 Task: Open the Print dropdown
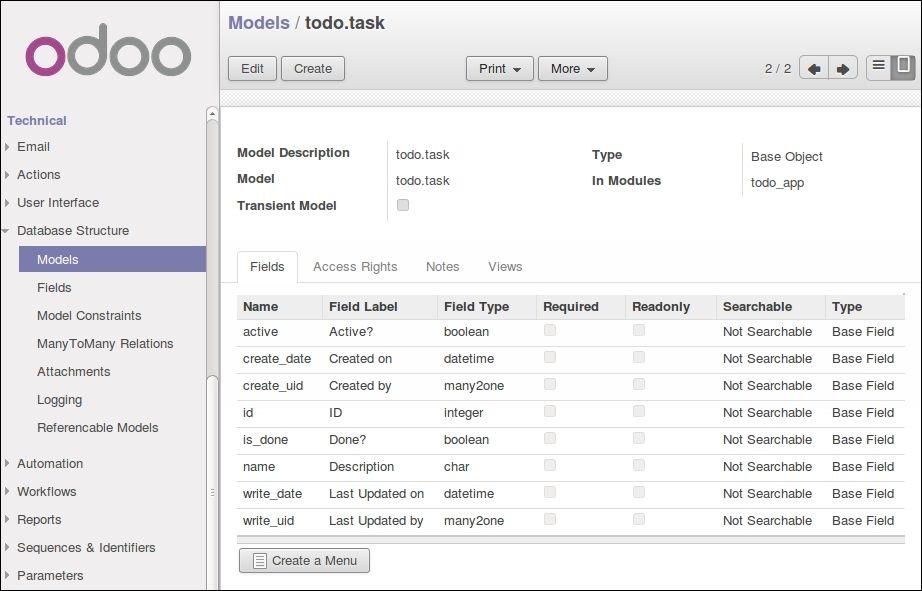(x=500, y=69)
